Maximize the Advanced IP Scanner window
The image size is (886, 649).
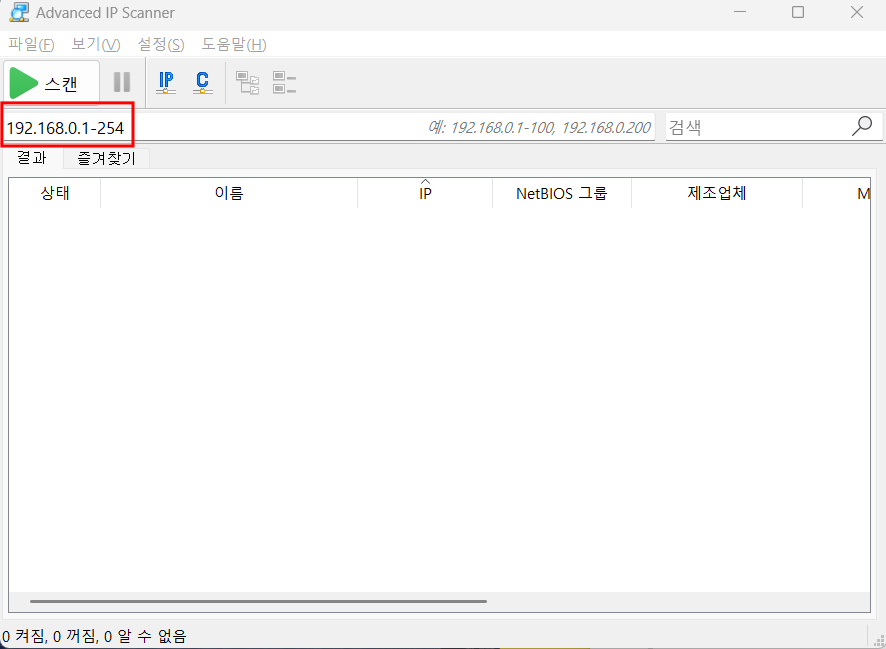[798, 12]
